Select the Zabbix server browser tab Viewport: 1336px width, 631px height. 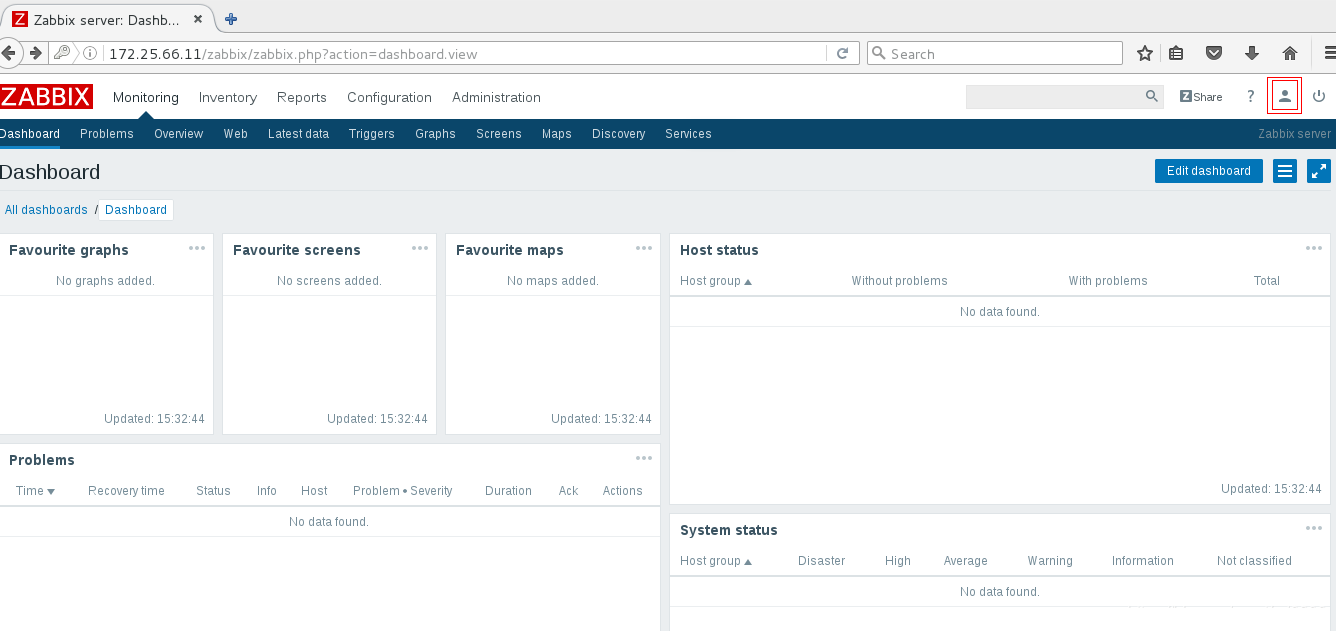click(x=108, y=19)
